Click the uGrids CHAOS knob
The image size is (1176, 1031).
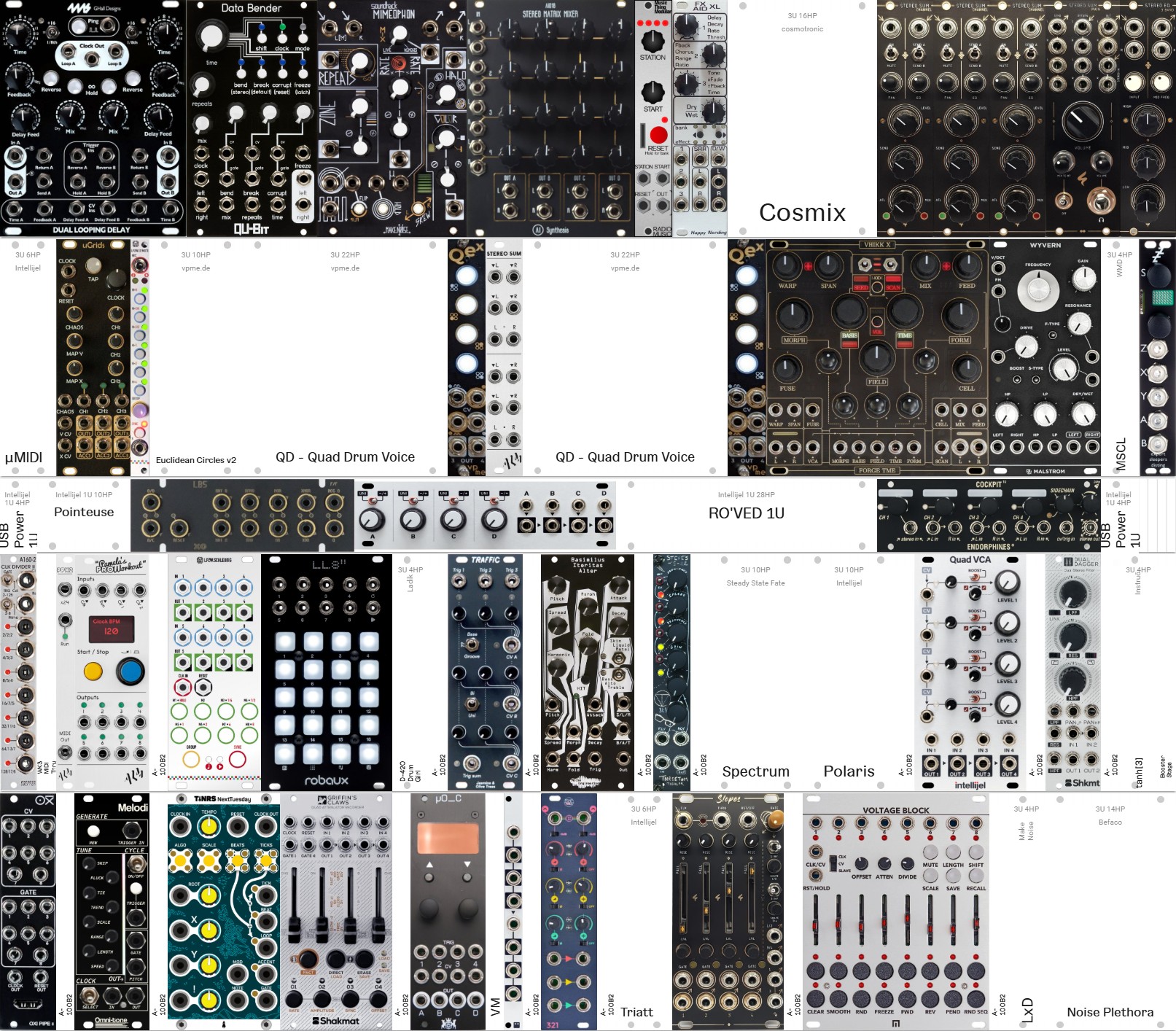(74, 314)
